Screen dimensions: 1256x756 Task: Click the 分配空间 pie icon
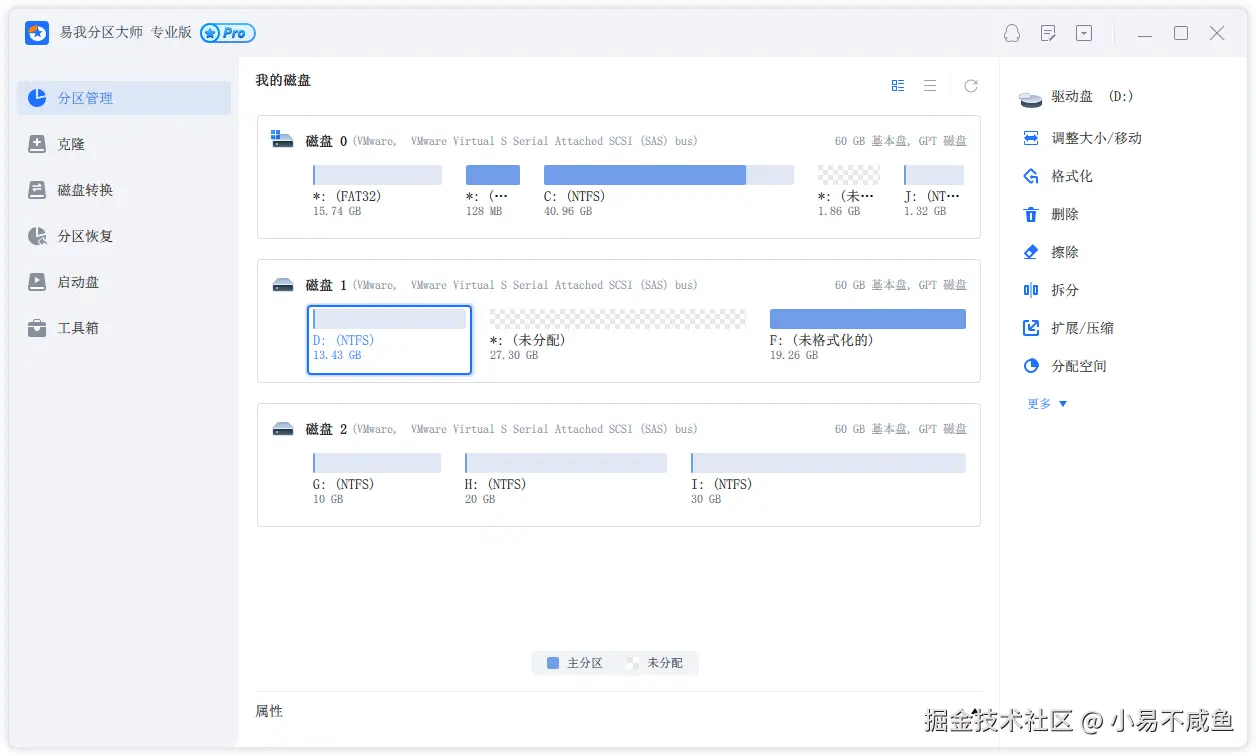tap(1031, 366)
